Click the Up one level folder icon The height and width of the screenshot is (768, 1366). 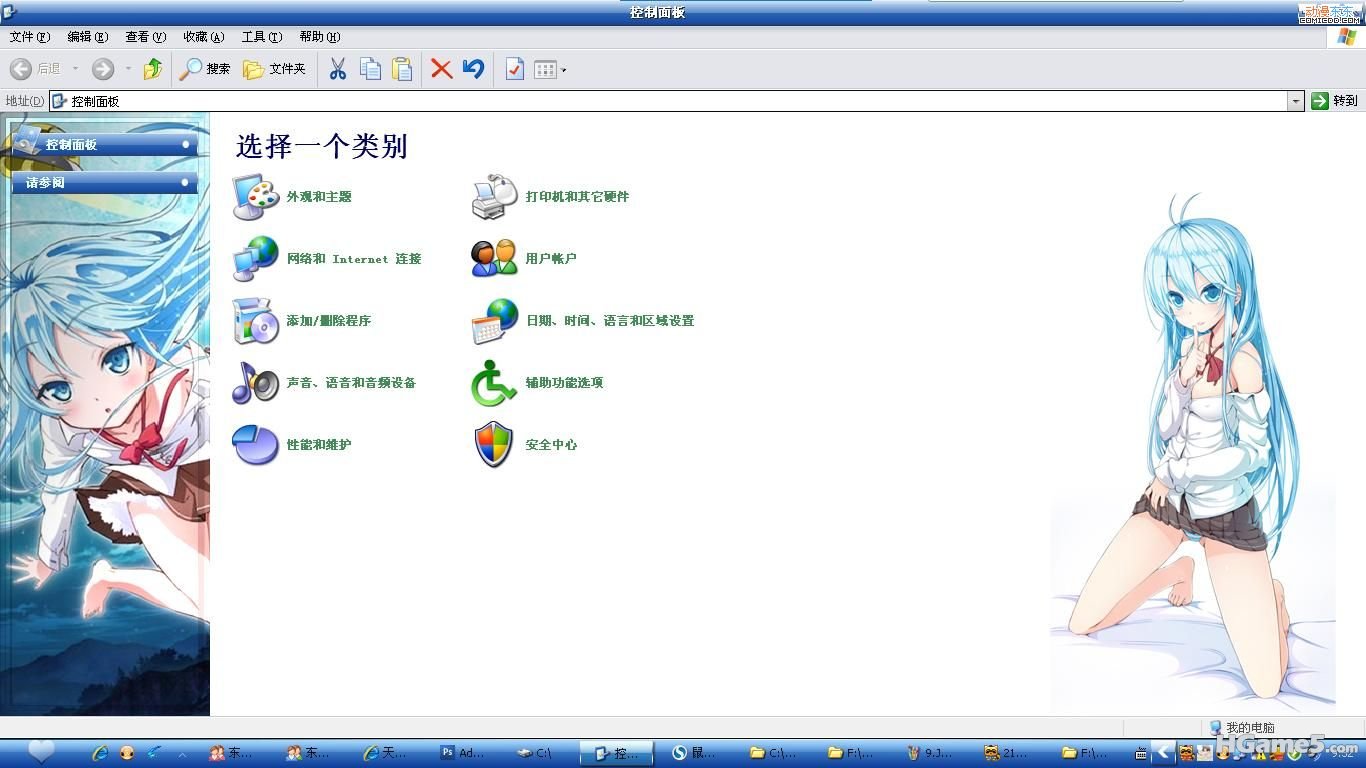(153, 69)
